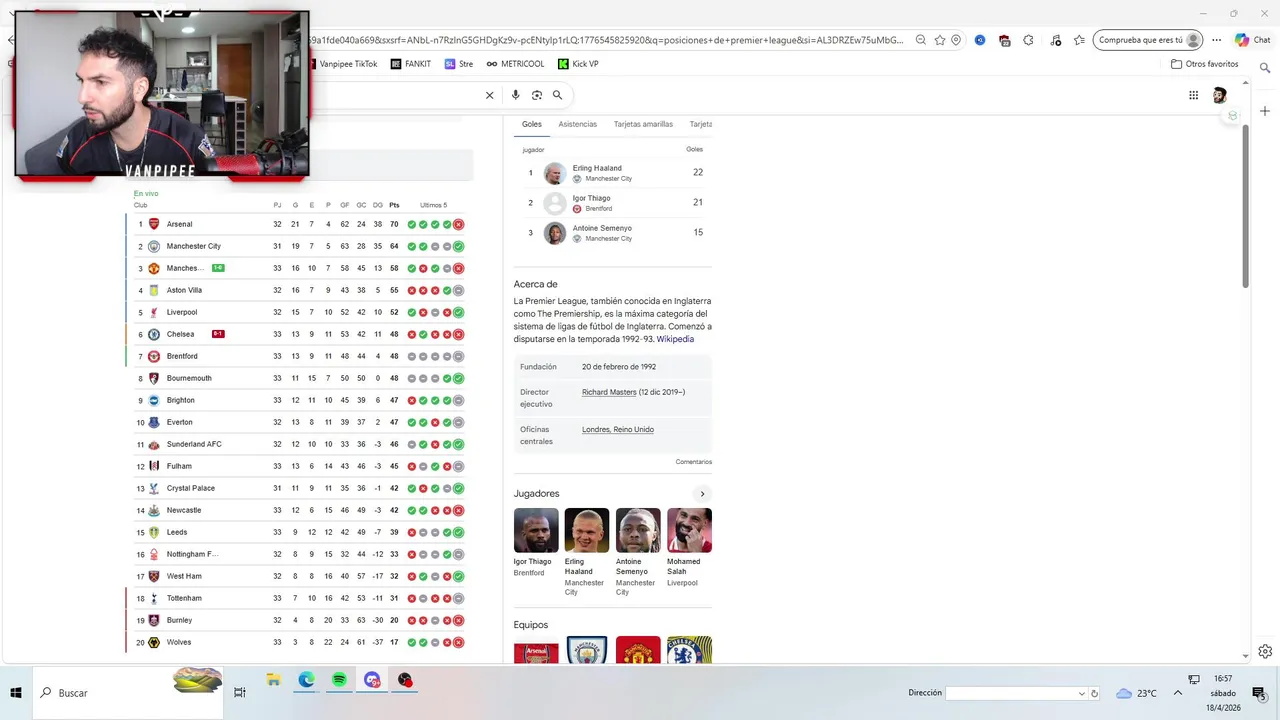This screenshot has height=720, width=1280.
Task: Launch File Explorer from taskbar
Action: point(273,680)
